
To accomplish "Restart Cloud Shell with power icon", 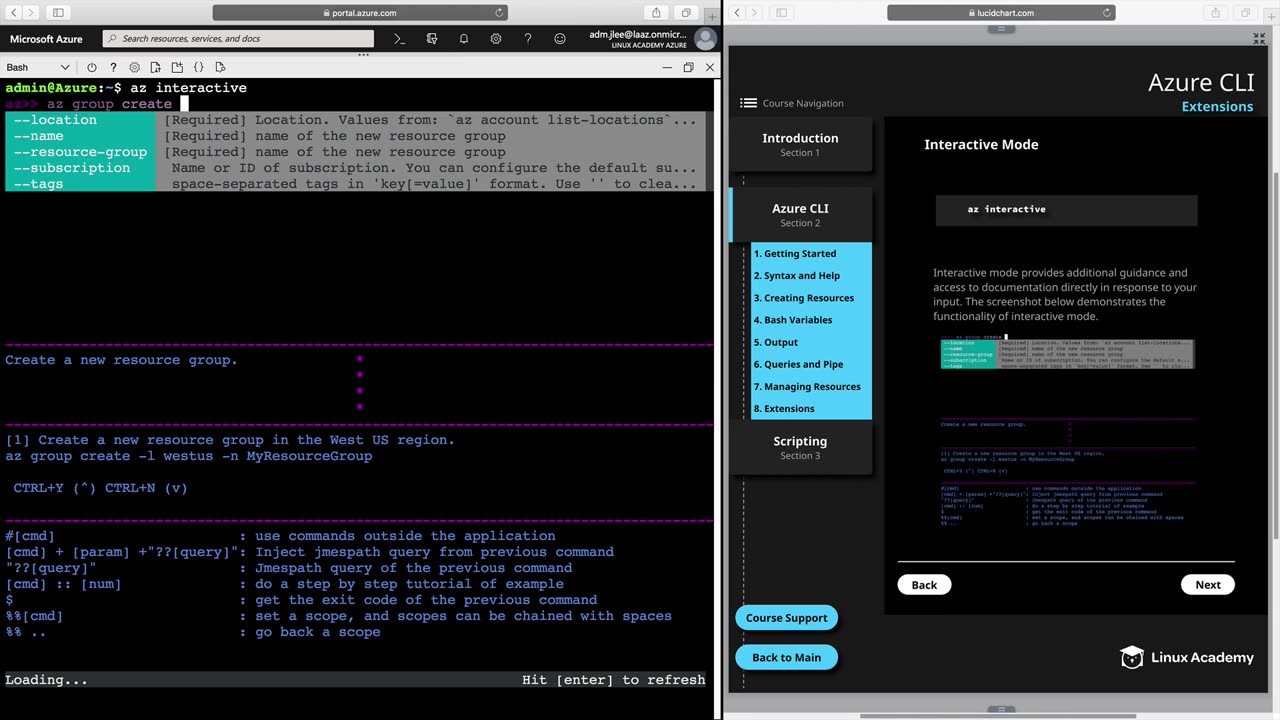I will 92,67.
